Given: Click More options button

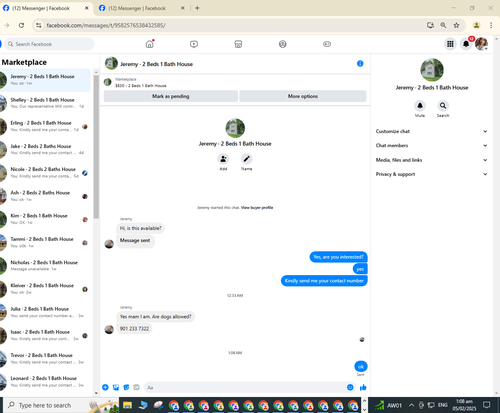Looking at the screenshot, I should click(x=303, y=96).
